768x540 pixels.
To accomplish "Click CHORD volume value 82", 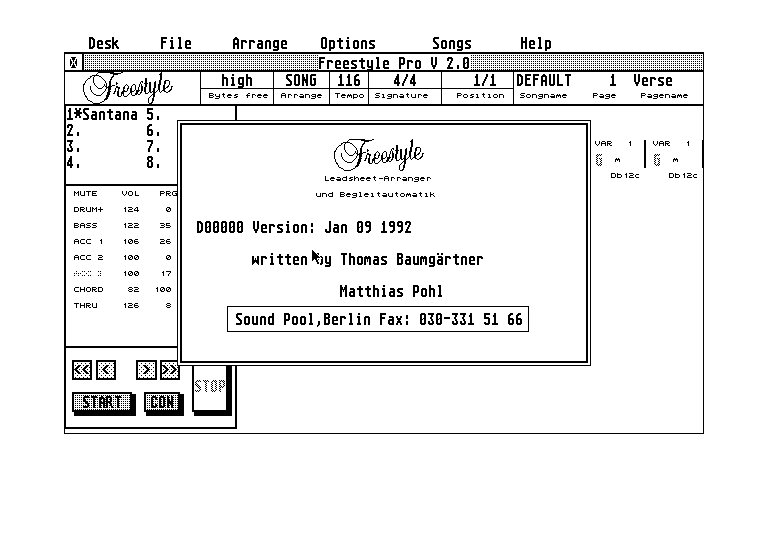I will 133,290.
